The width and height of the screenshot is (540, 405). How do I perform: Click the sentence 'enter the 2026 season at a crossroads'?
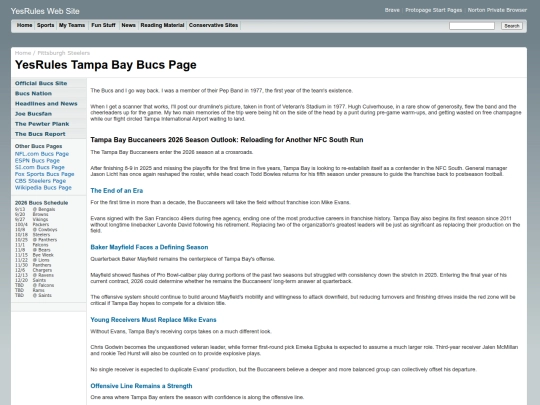pyautogui.click(x=172, y=152)
